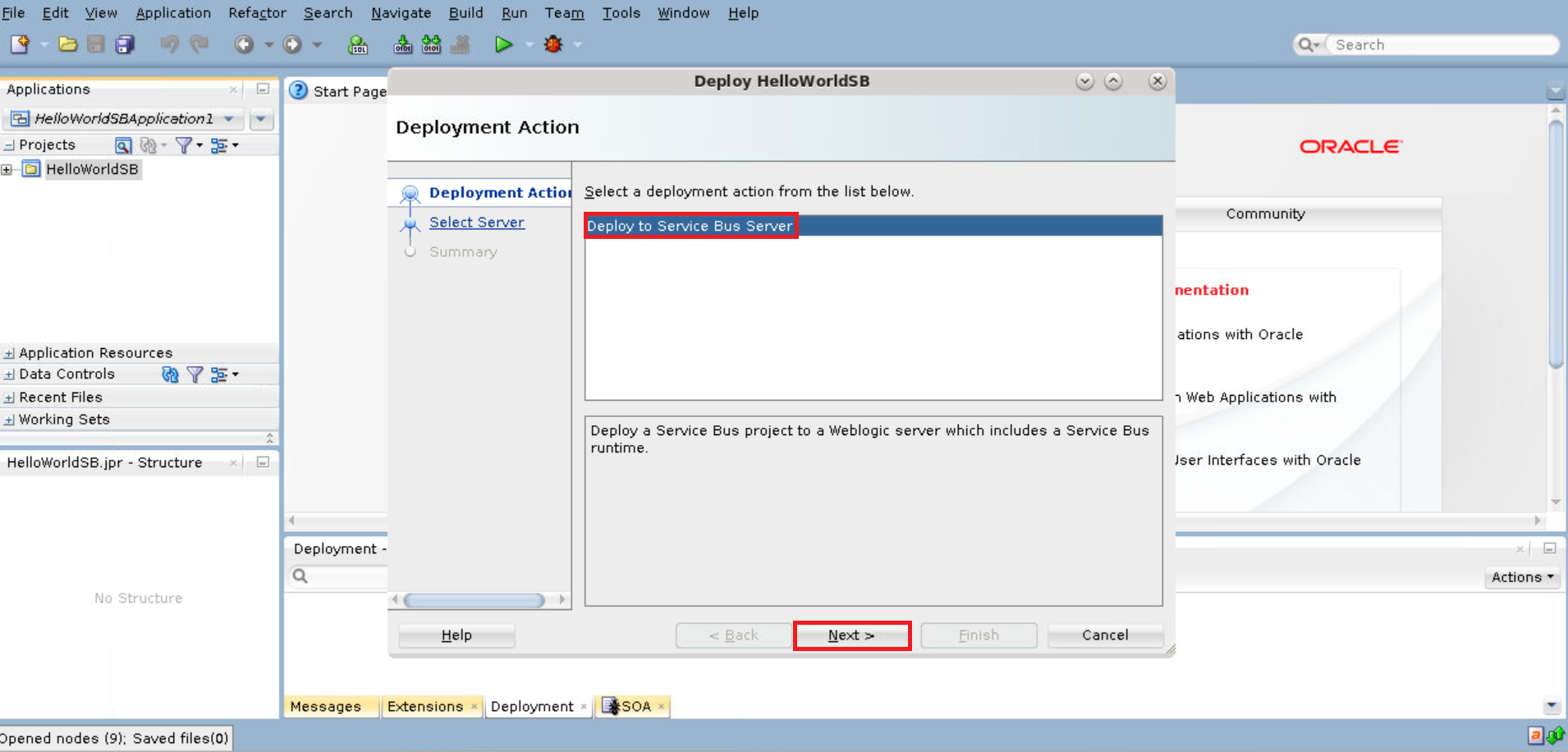Screen dimensions: 1568x752
Task: Click the Data Controls display options icon
Action: (x=219, y=374)
